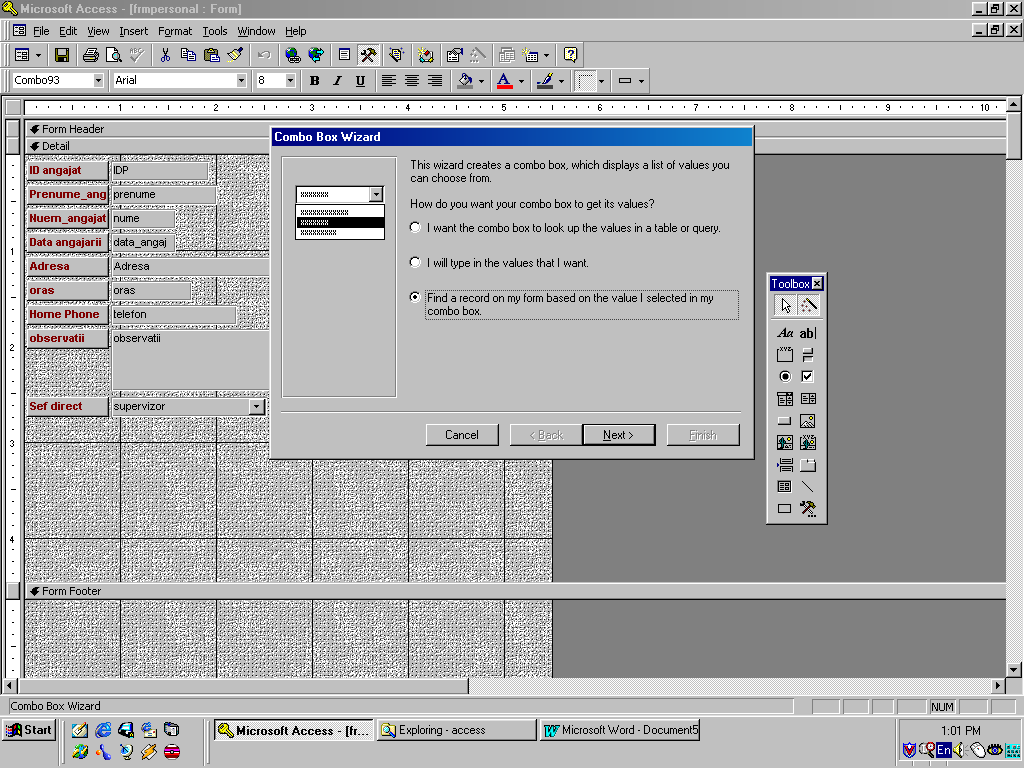Open the Tools menu
Viewport: 1024px width, 768px height.
[214, 31]
